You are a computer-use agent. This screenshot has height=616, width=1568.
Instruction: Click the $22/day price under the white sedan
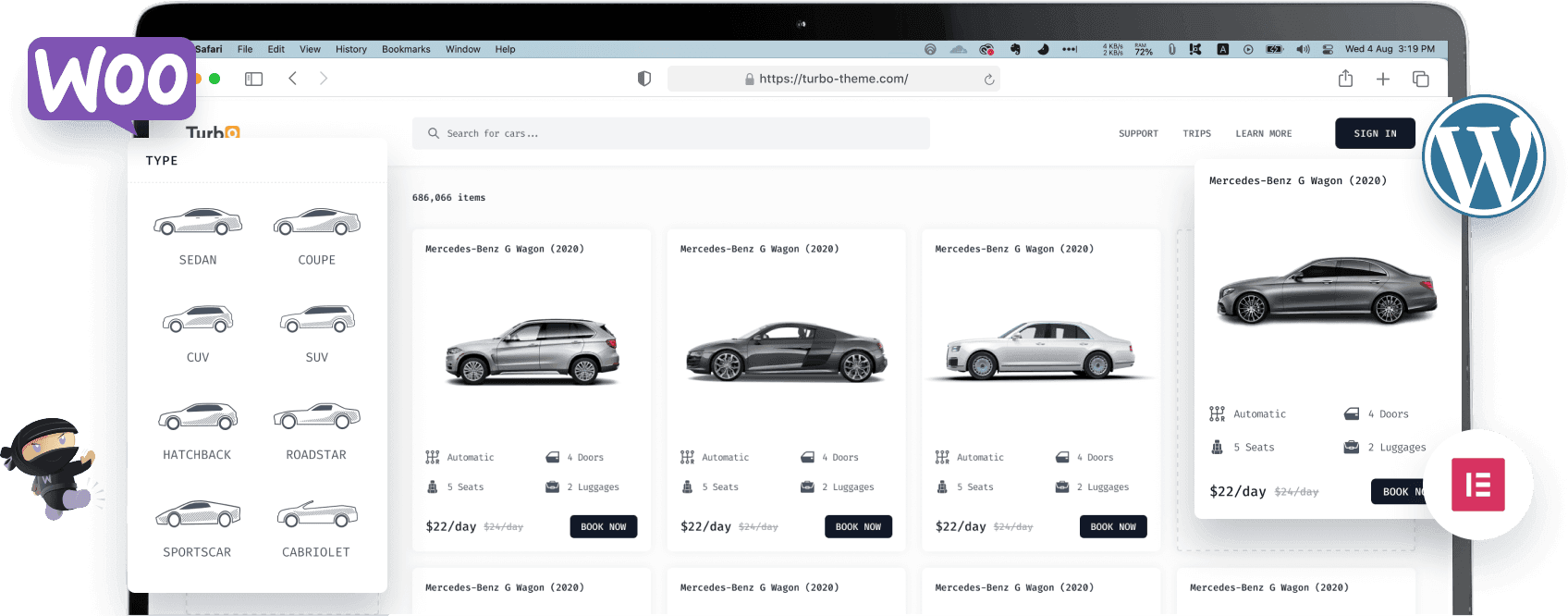[x=961, y=526]
